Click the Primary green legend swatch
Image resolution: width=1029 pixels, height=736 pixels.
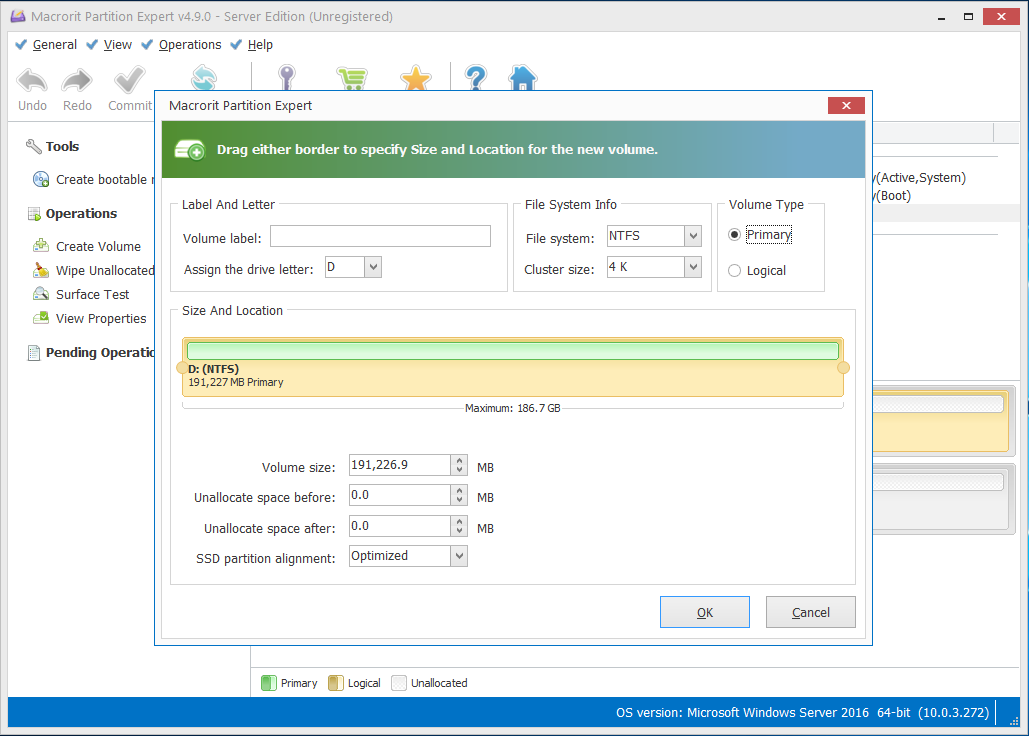click(268, 683)
